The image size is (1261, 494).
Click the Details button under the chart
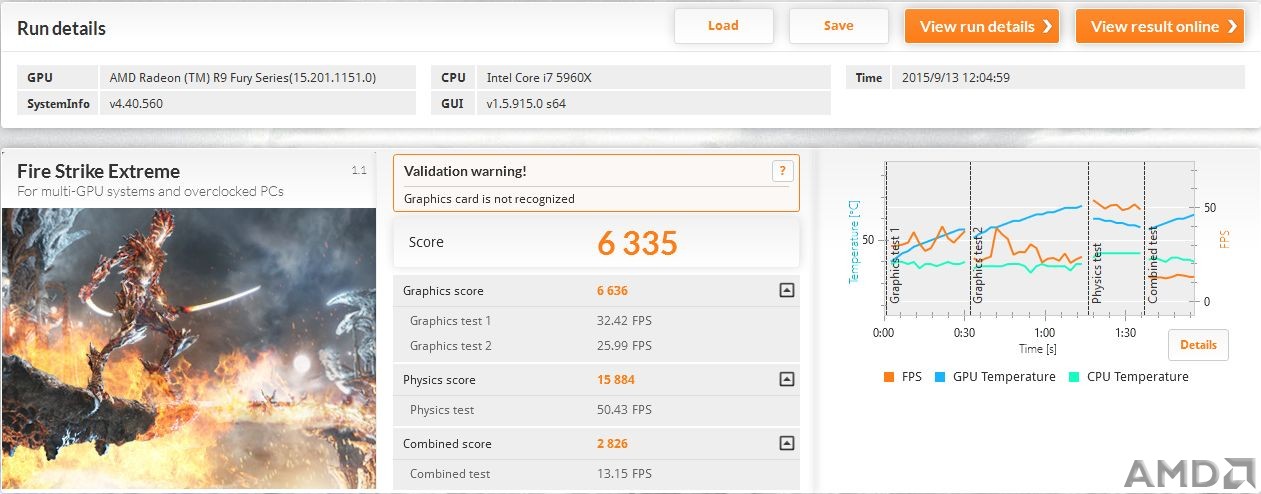(1198, 345)
